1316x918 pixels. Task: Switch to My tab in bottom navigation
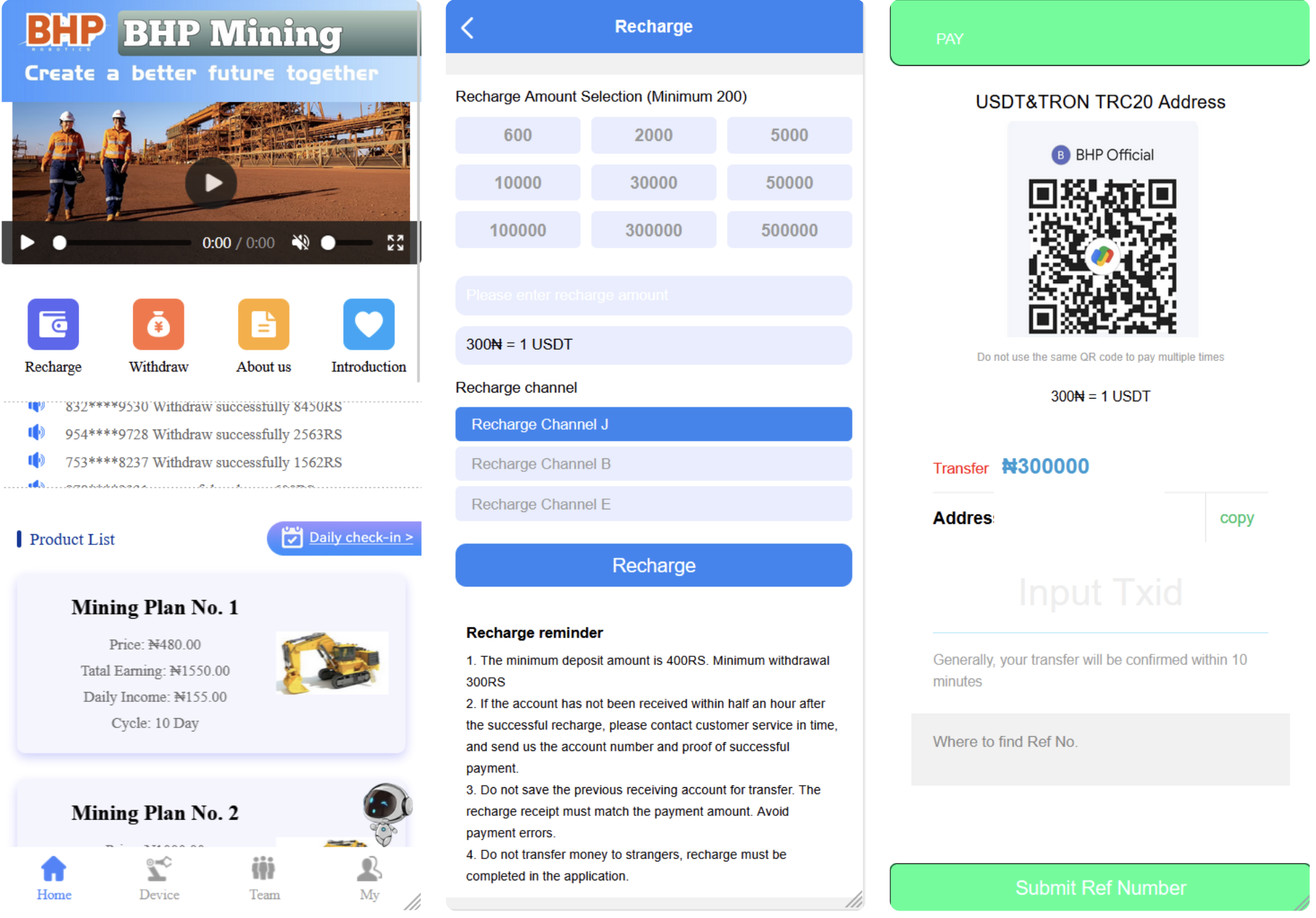point(370,878)
